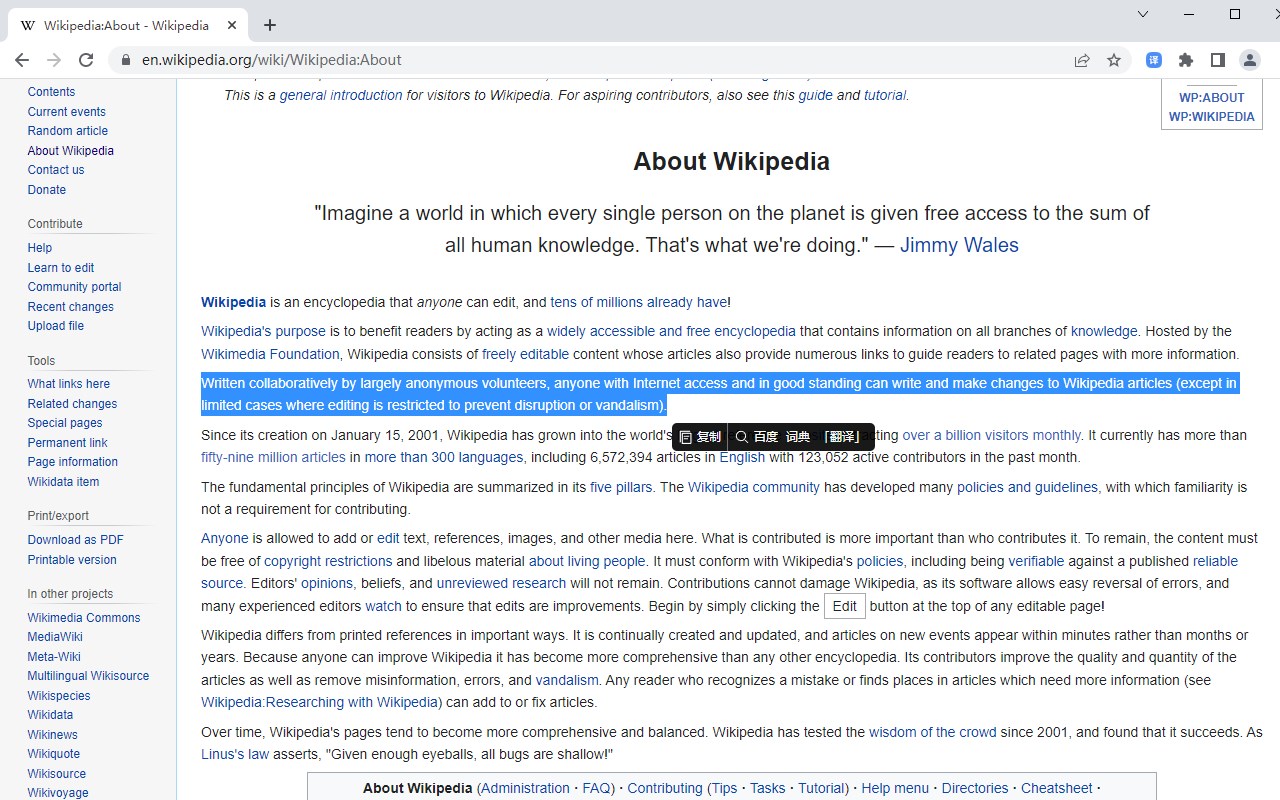This screenshot has width=1280, height=800.
Task: Open Printable version link
Action: pyautogui.click(x=72, y=560)
